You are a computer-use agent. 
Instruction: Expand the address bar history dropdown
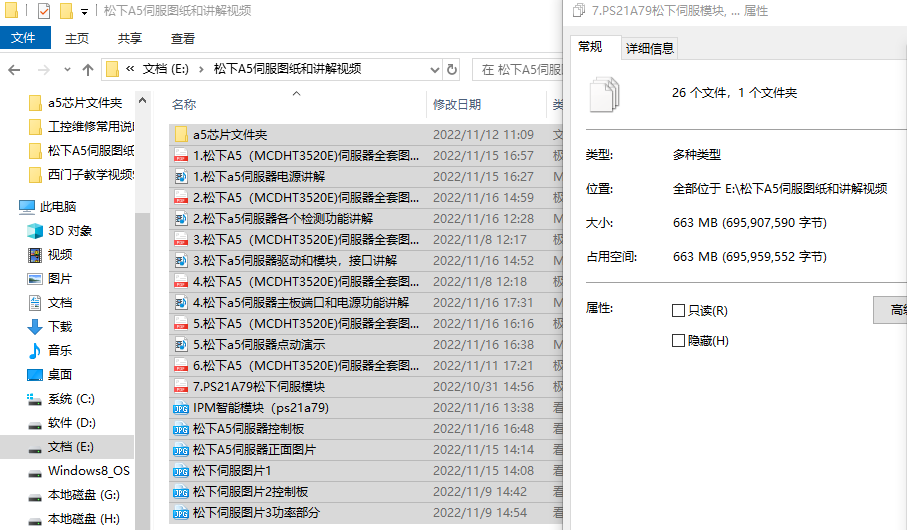[x=435, y=70]
